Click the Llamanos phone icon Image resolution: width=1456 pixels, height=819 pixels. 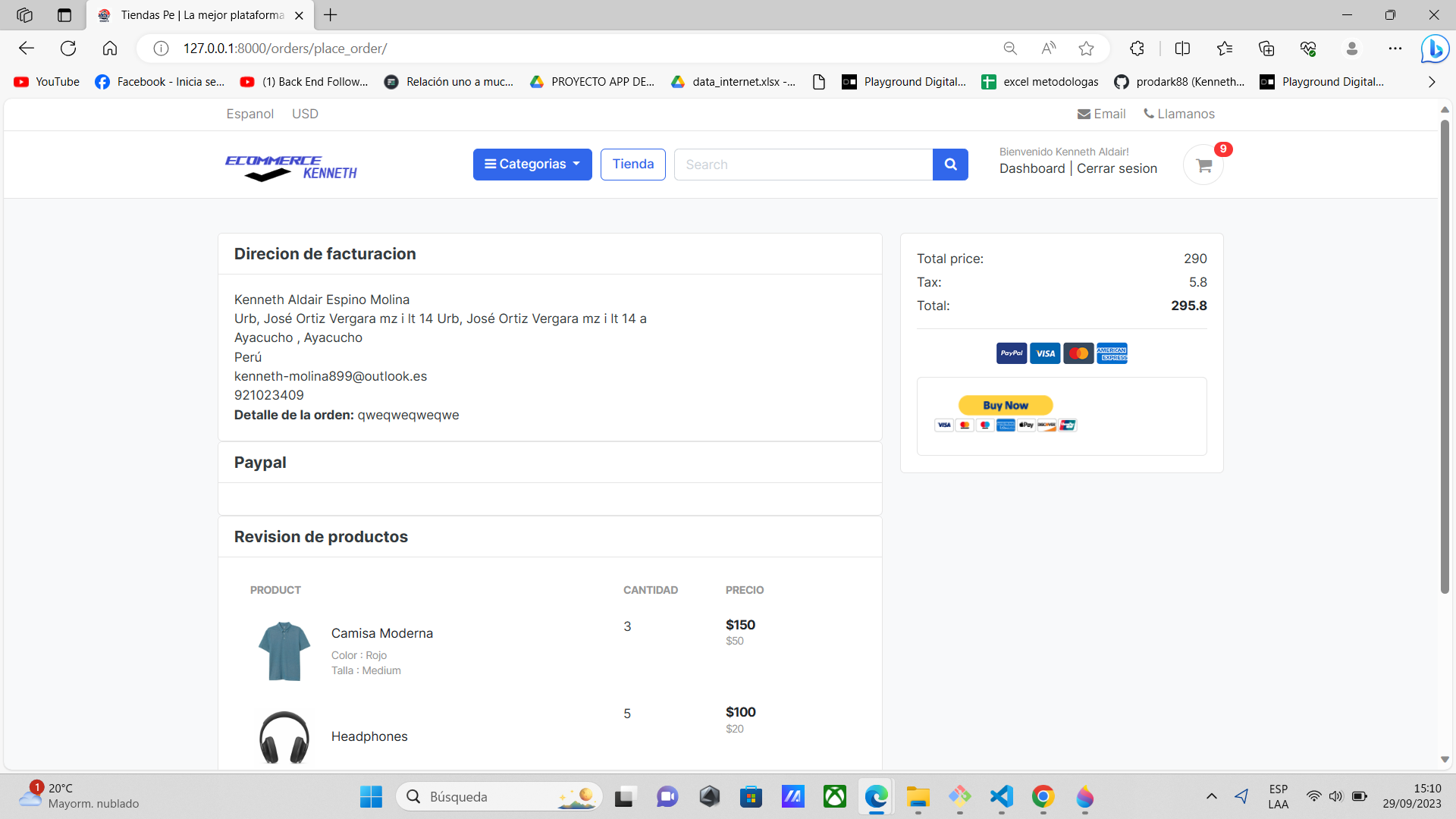[1151, 114]
